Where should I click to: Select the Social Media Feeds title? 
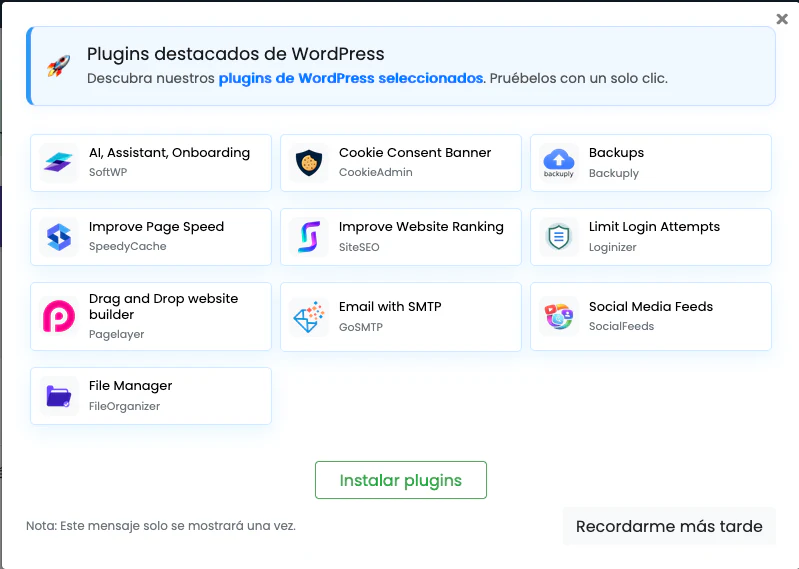click(x=651, y=306)
